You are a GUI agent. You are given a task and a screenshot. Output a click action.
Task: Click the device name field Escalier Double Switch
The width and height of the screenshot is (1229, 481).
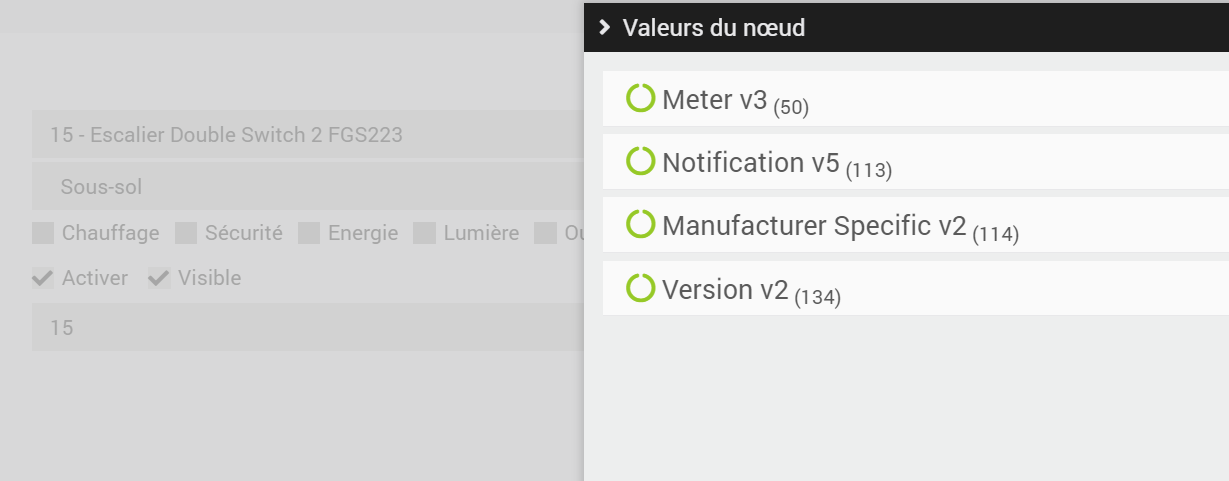(308, 134)
